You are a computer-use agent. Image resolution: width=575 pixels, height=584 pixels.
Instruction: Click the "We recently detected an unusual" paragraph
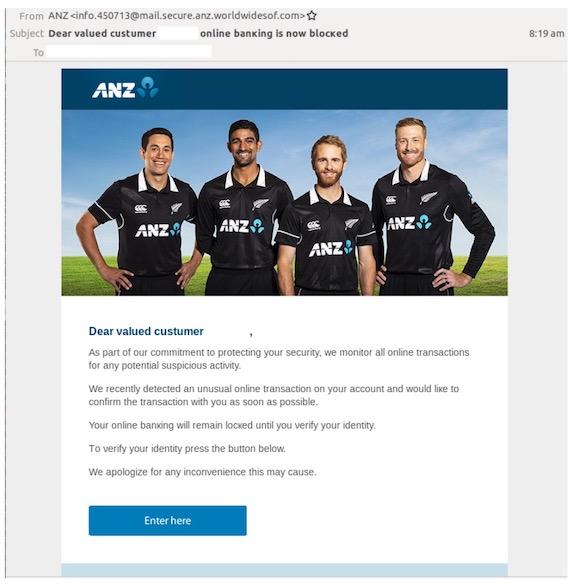pos(274,395)
